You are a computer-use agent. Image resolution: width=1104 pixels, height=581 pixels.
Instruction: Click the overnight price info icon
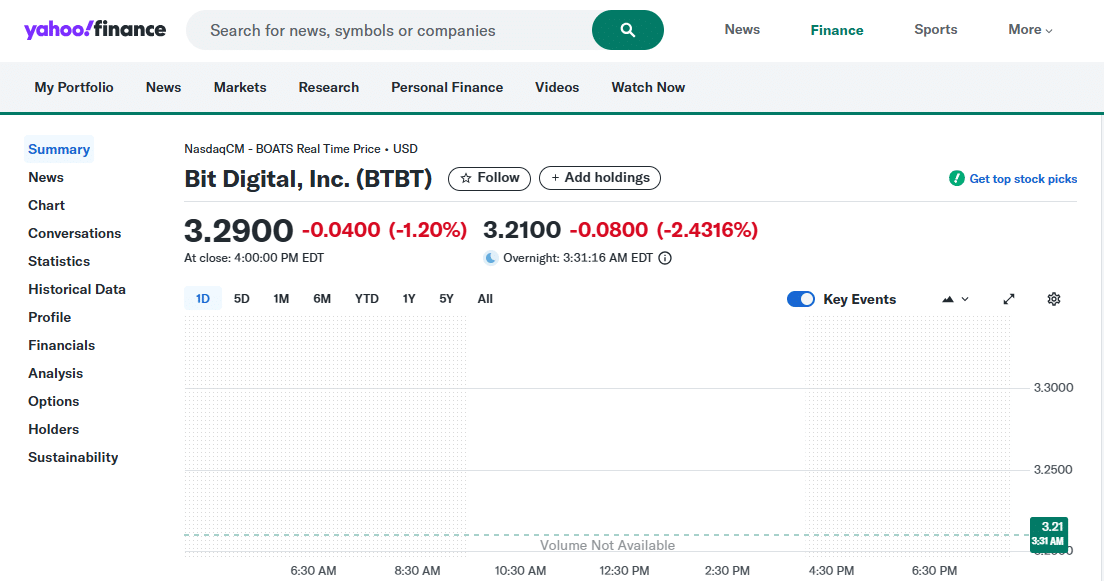665,258
